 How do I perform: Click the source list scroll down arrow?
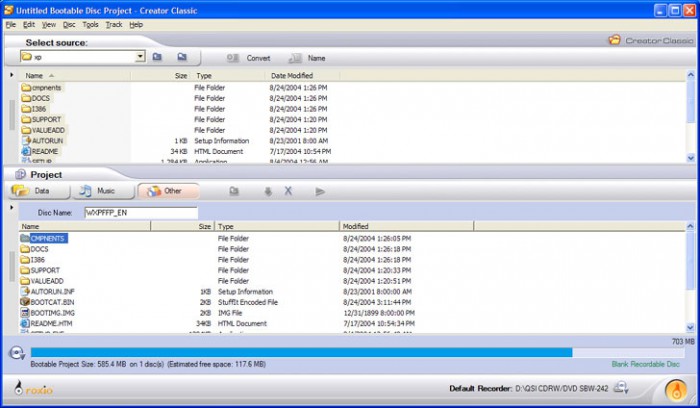(691, 158)
